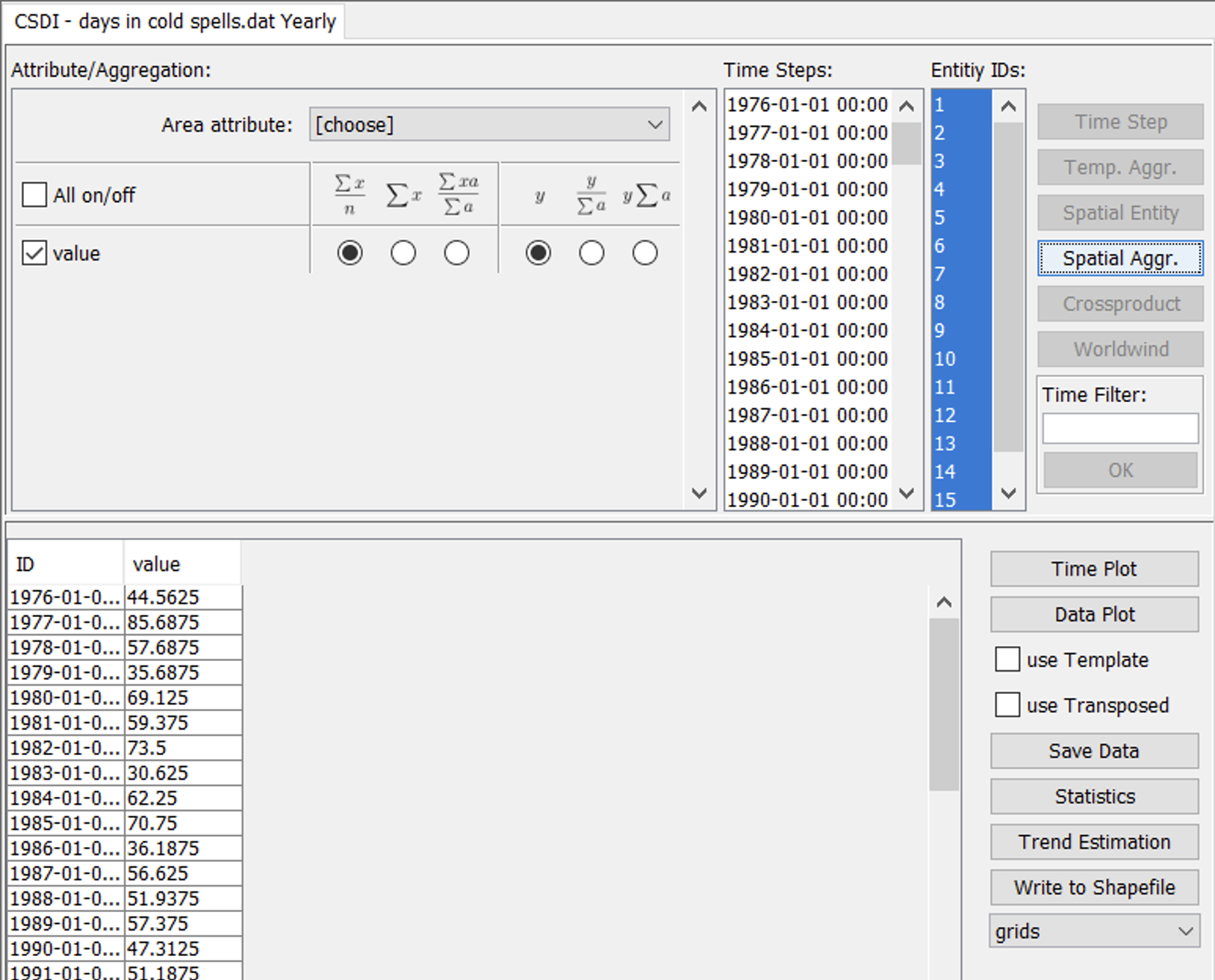This screenshot has height=980, width=1215.
Task: Click the Spatial Aggr. button
Action: point(1119,258)
